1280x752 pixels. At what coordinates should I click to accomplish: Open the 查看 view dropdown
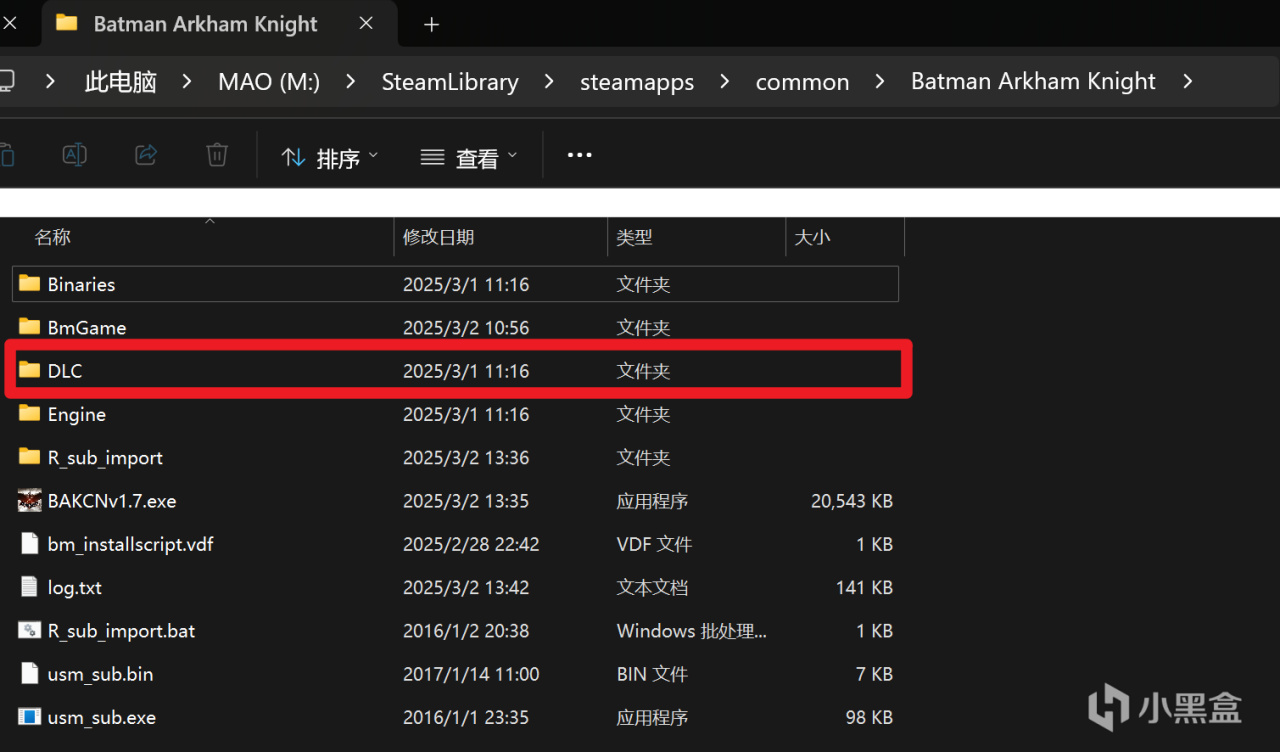point(469,157)
